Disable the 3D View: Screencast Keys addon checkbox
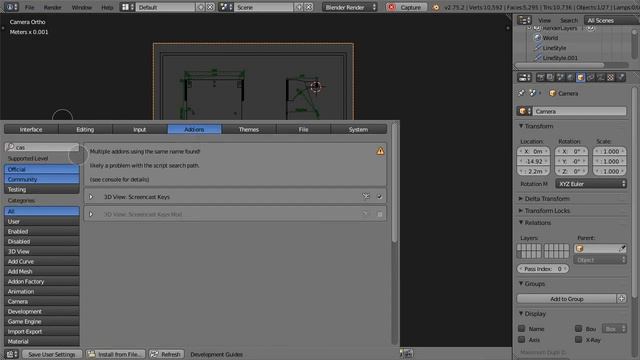This screenshot has width=640, height=360. 380,196
